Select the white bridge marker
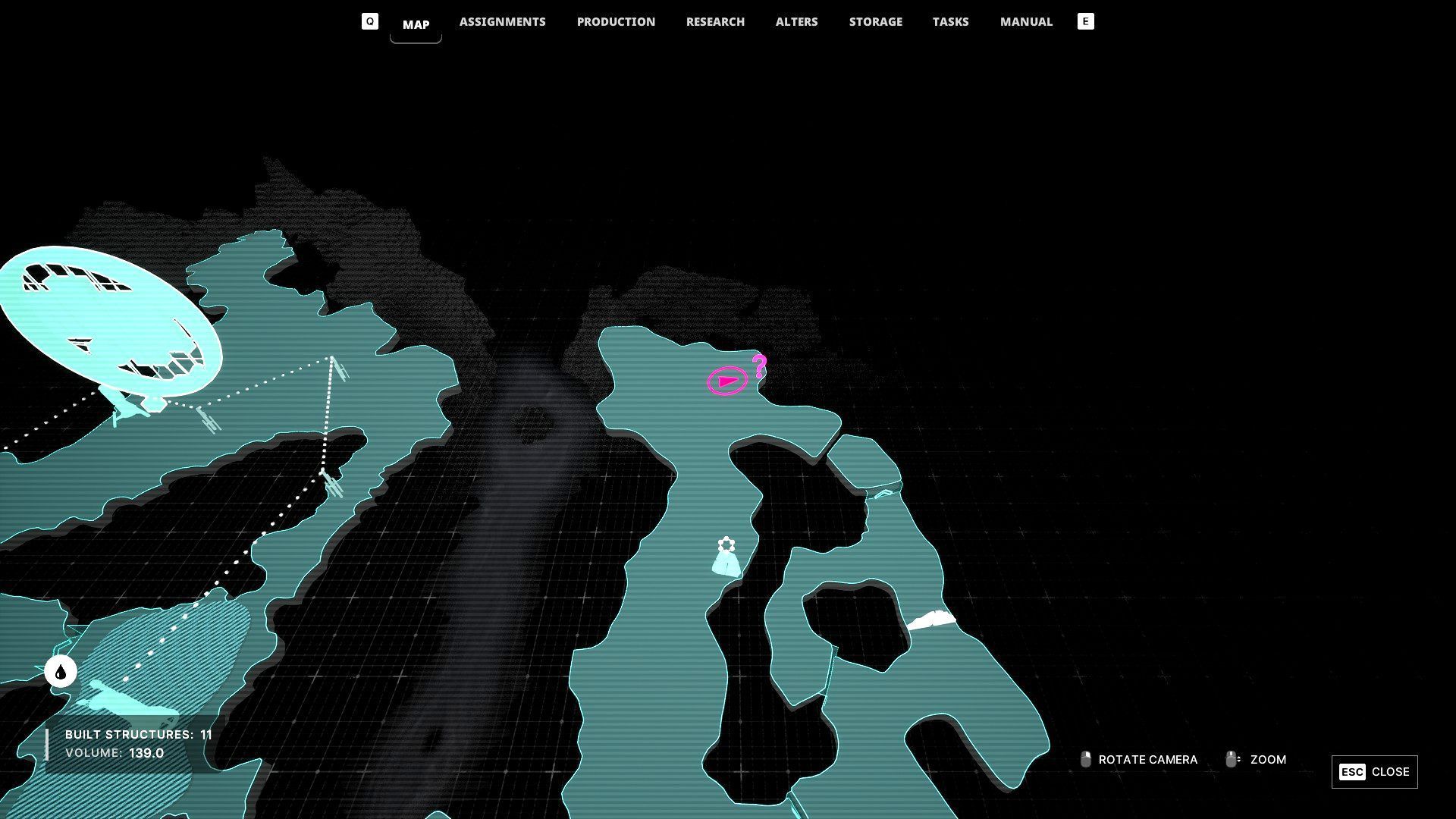 (930, 620)
